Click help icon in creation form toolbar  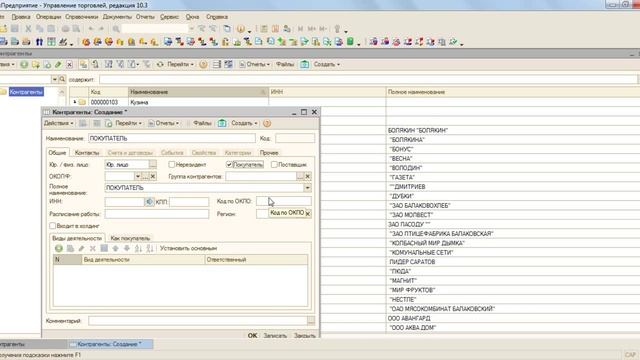[x=267, y=123]
